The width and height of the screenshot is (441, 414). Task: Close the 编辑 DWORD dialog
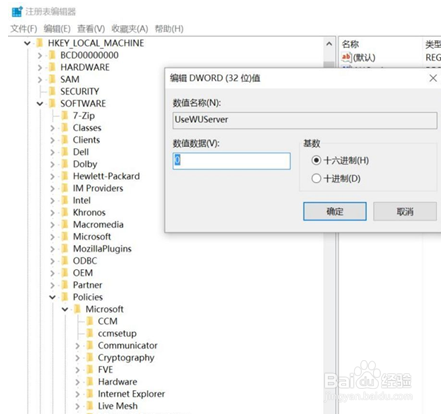coord(433,78)
